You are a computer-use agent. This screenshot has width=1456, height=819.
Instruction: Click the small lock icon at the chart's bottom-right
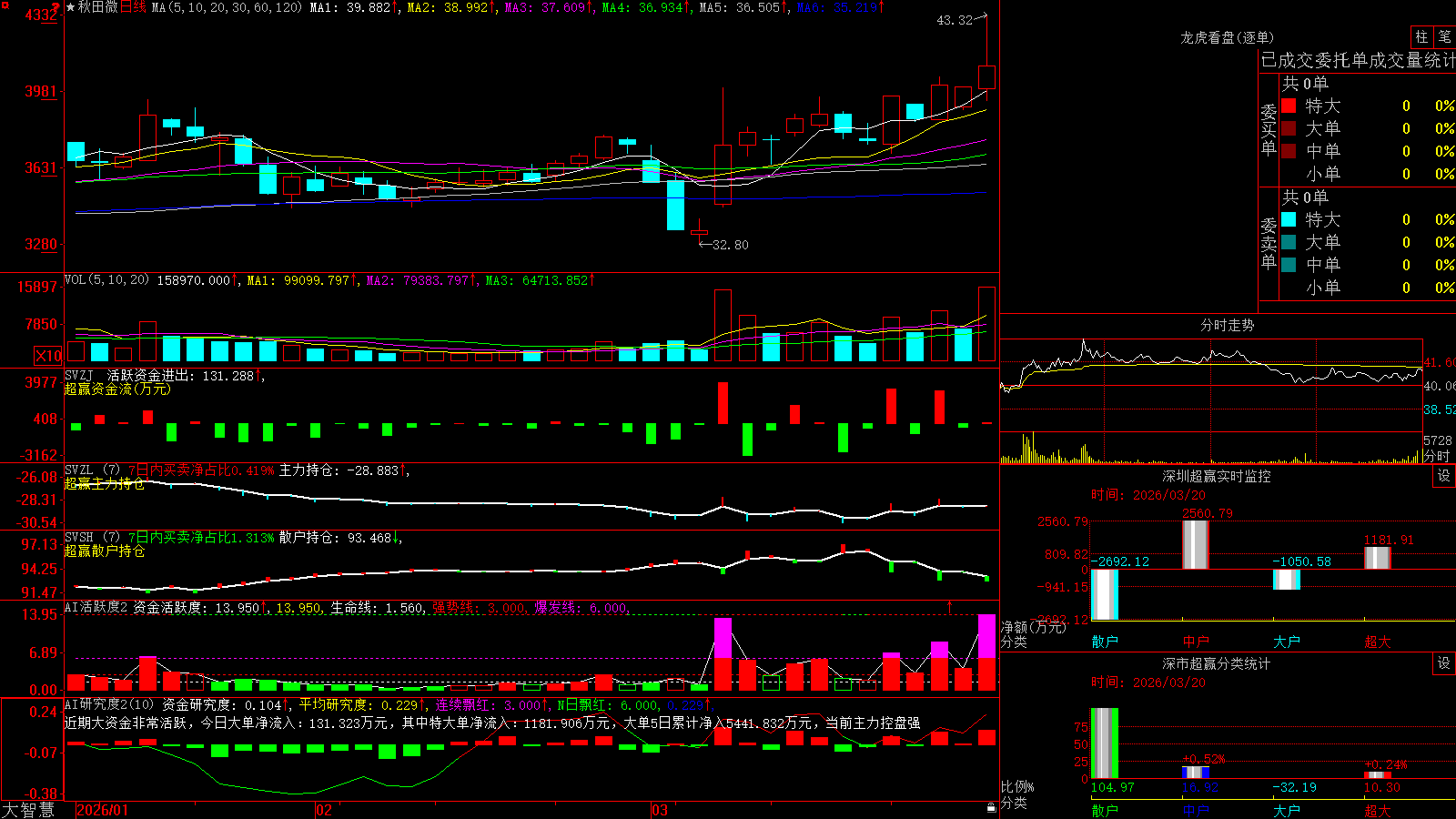coord(991,808)
